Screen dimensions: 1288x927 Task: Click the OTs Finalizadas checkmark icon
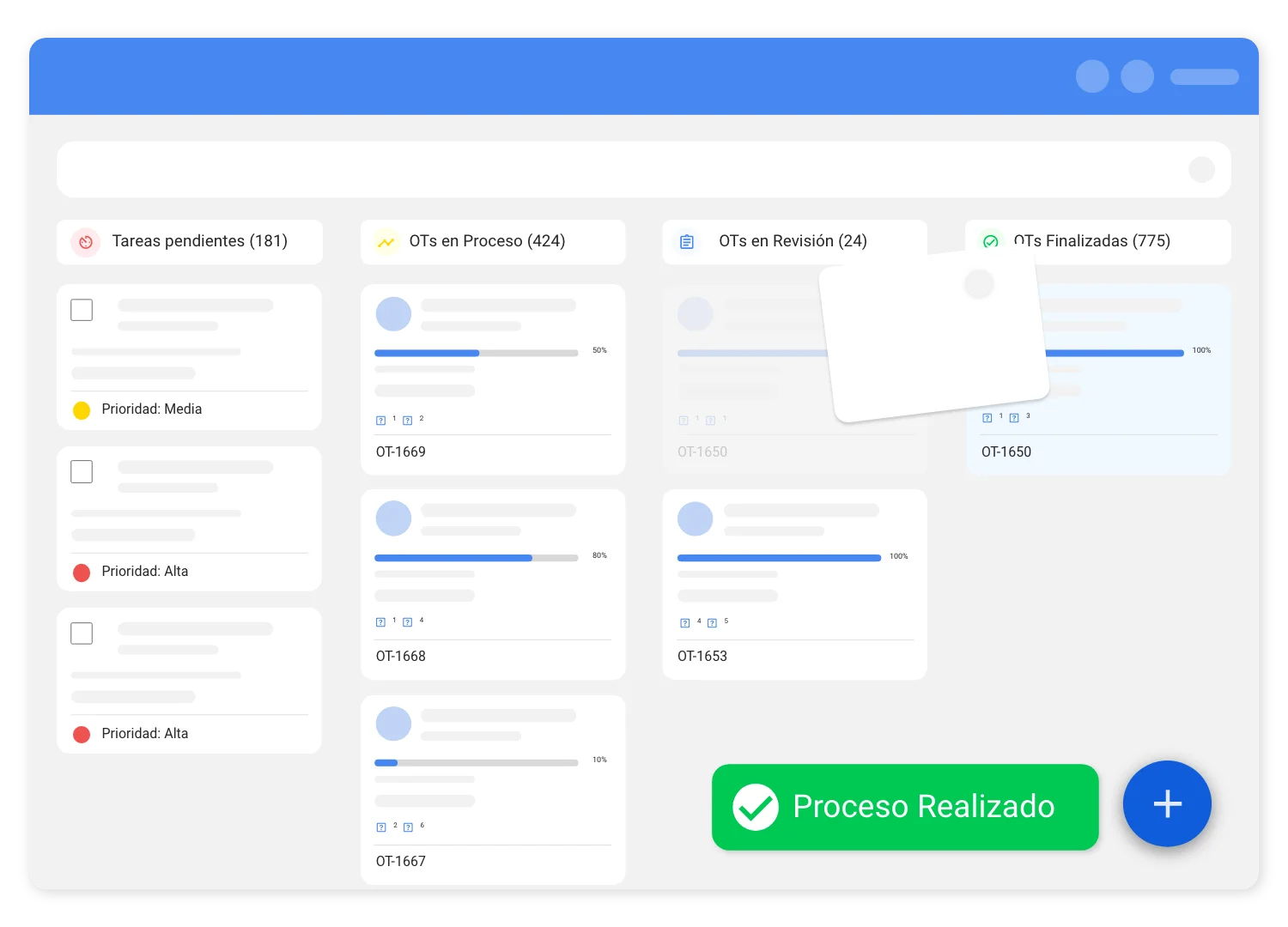[991, 242]
